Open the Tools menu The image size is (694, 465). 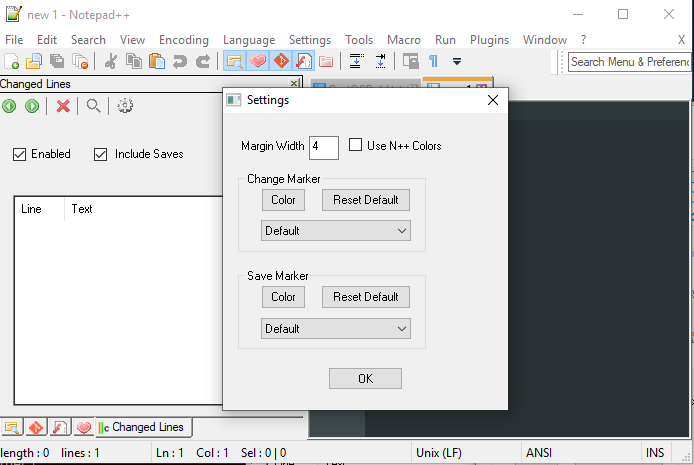click(359, 40)
